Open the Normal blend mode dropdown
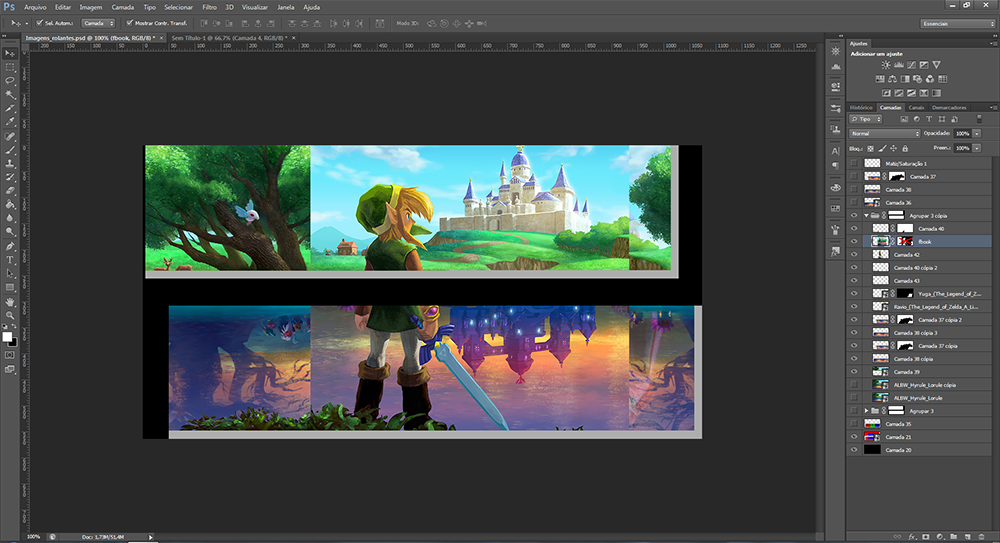This screenshot has height=543, width=1000. click(x=885, y=133)
